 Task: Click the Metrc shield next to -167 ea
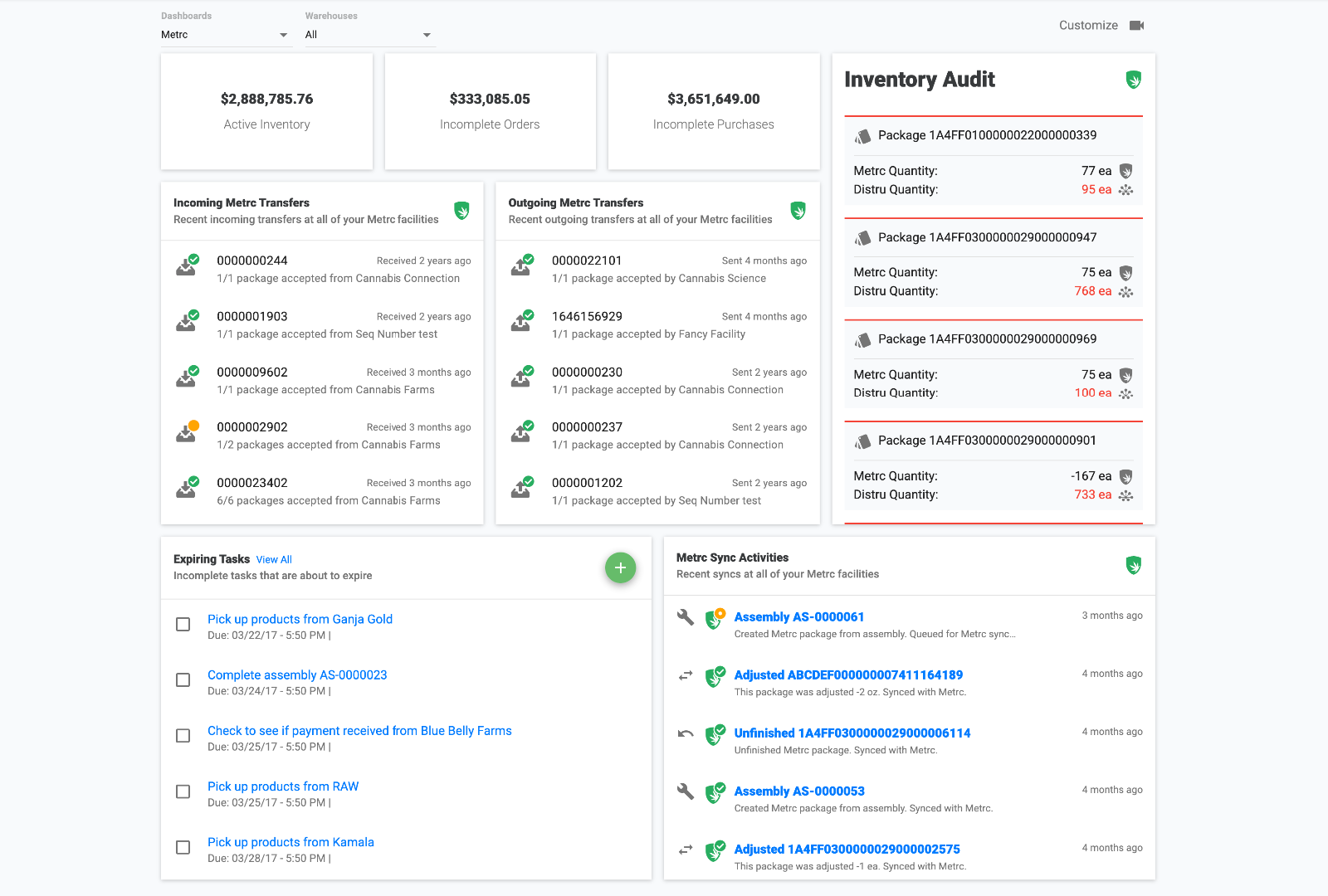pyautogui.click(x=1126, y=477)
